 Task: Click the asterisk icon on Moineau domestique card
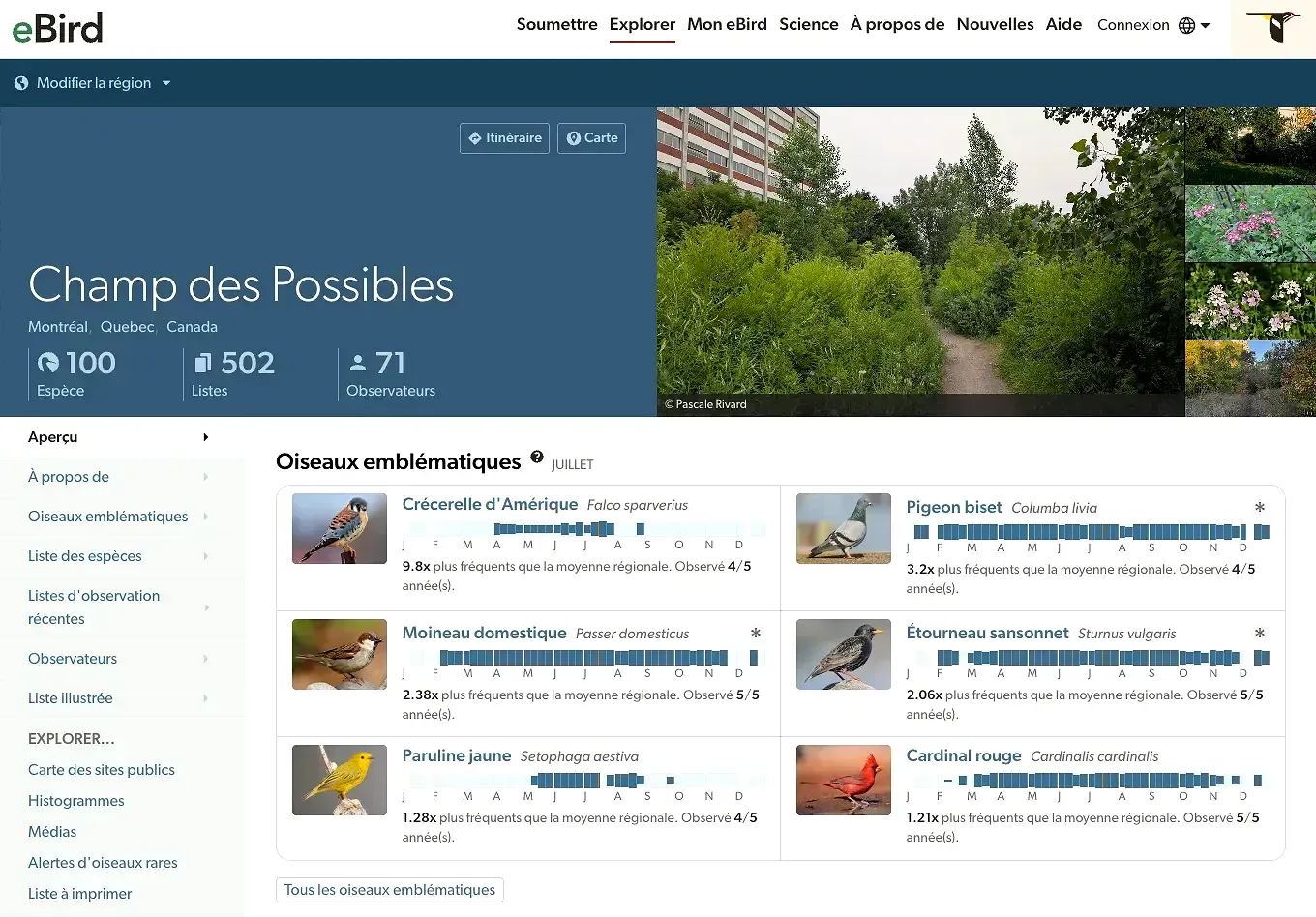tap(756, 634)
